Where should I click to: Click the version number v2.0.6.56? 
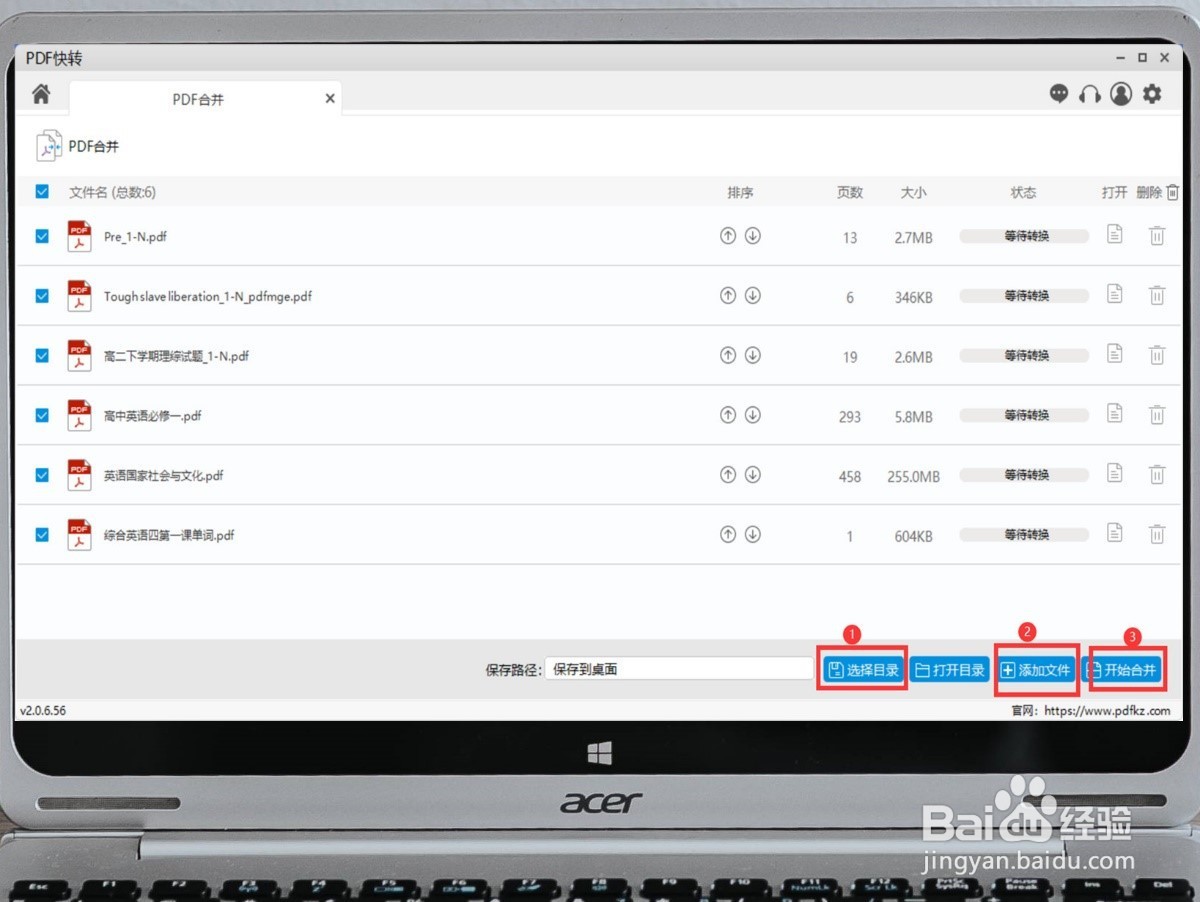click(x=43, y=711)
